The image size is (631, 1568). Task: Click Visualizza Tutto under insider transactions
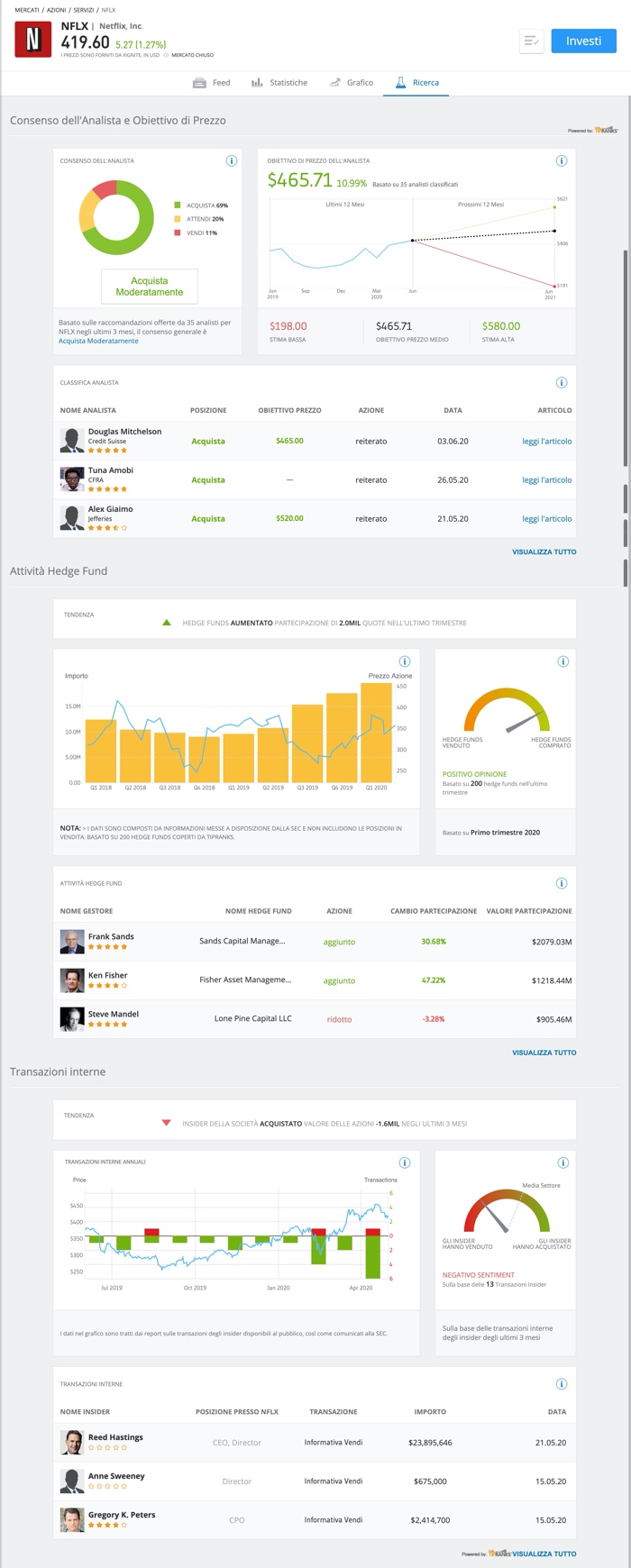pyautogui.click(x=544, y=1554)
